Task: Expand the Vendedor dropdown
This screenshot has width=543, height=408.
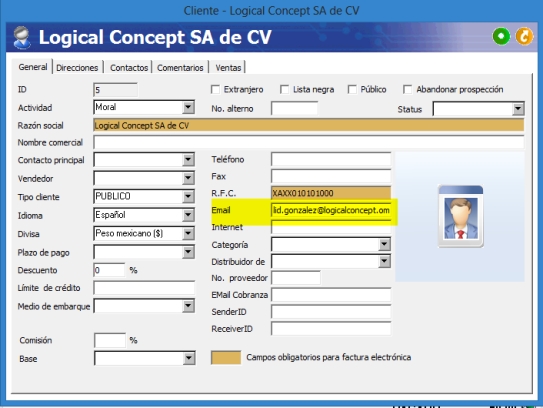Action: [188, 178]
